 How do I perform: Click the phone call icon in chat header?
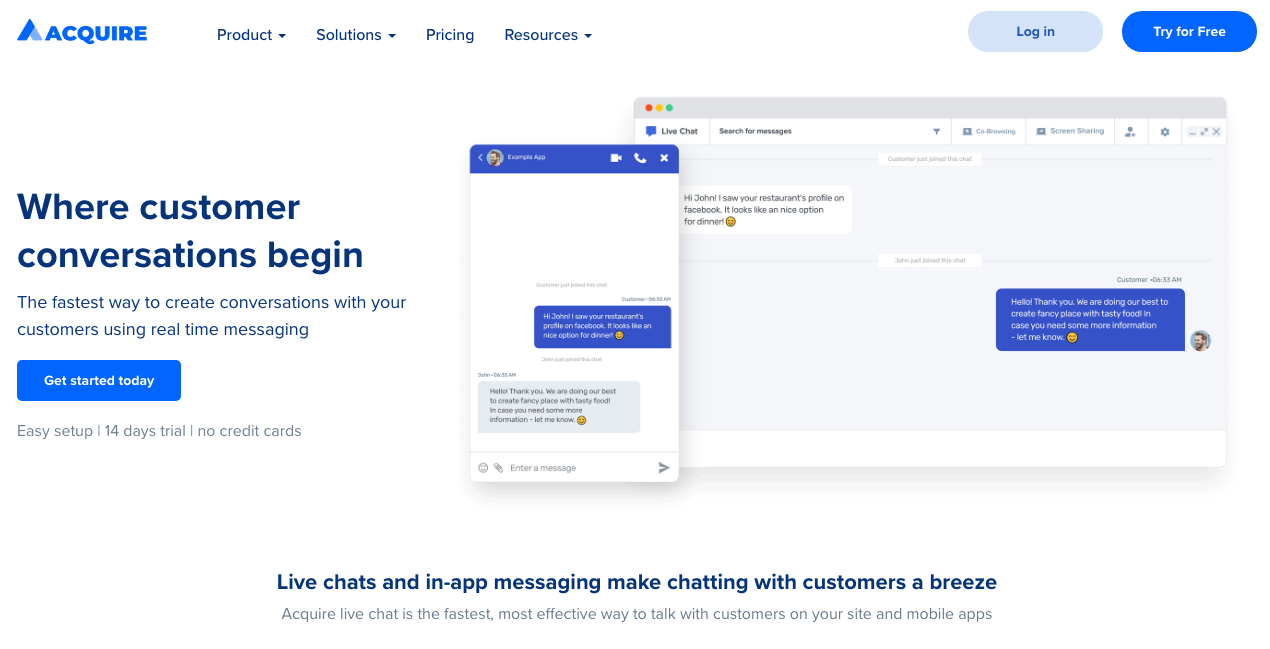tap(640, 158)
